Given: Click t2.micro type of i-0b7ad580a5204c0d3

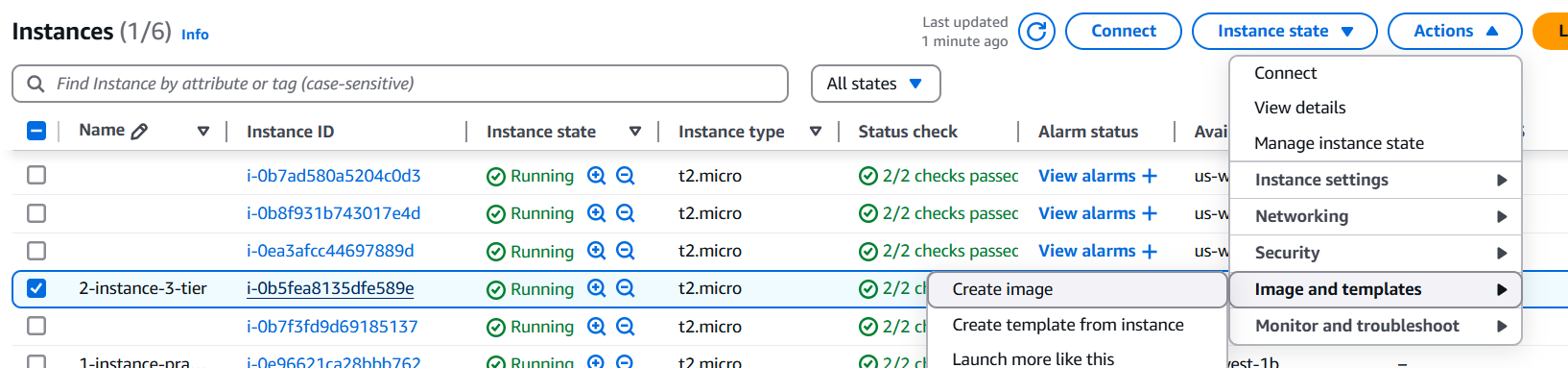Looking at the screenshot, I should 710,176.
